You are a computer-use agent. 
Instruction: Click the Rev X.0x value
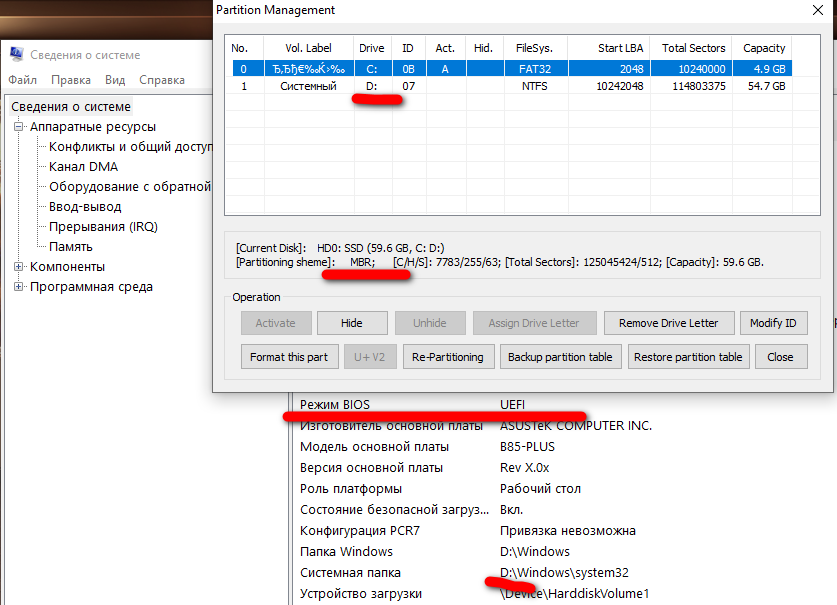[525, 468]
